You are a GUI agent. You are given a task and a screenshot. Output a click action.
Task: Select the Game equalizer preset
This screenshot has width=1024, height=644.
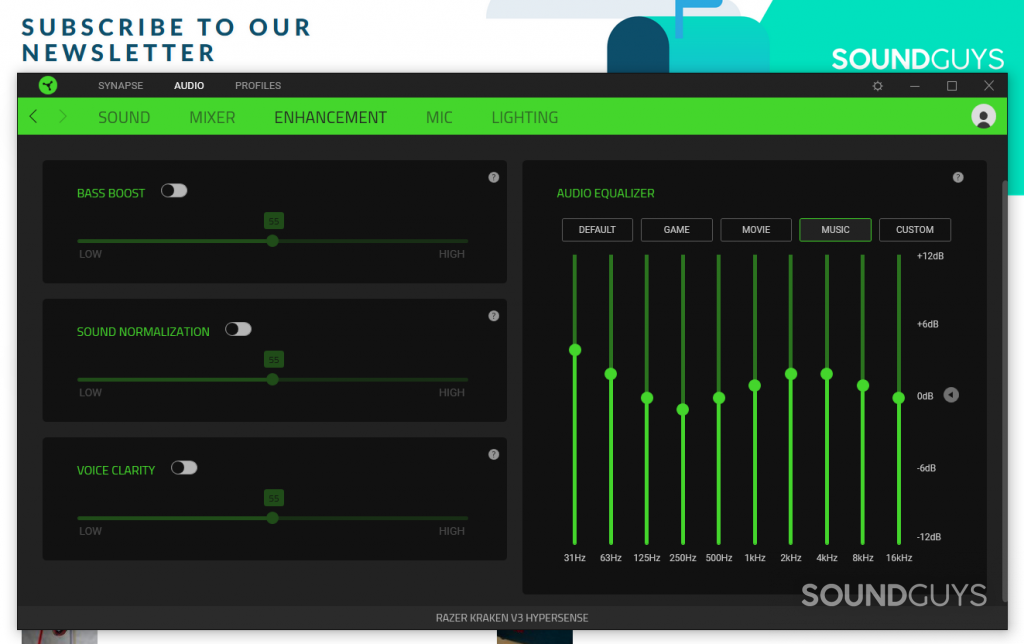coord(677,229)
